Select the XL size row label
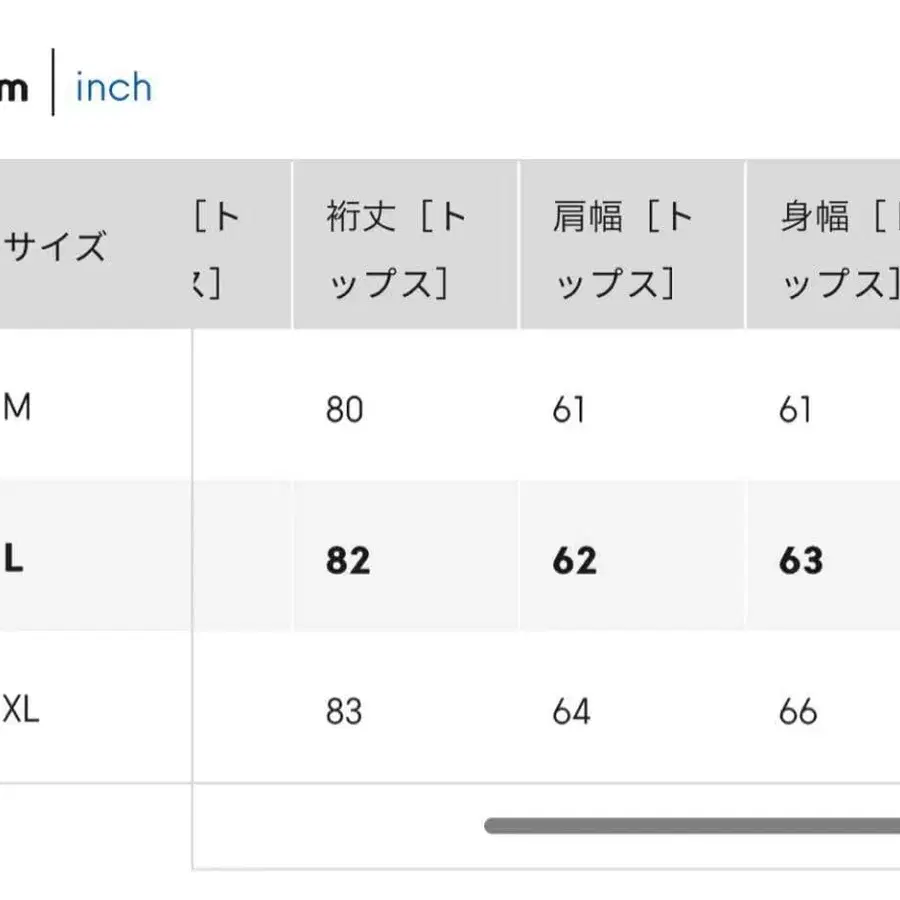The image size is (900, 900). click(22, 712)
